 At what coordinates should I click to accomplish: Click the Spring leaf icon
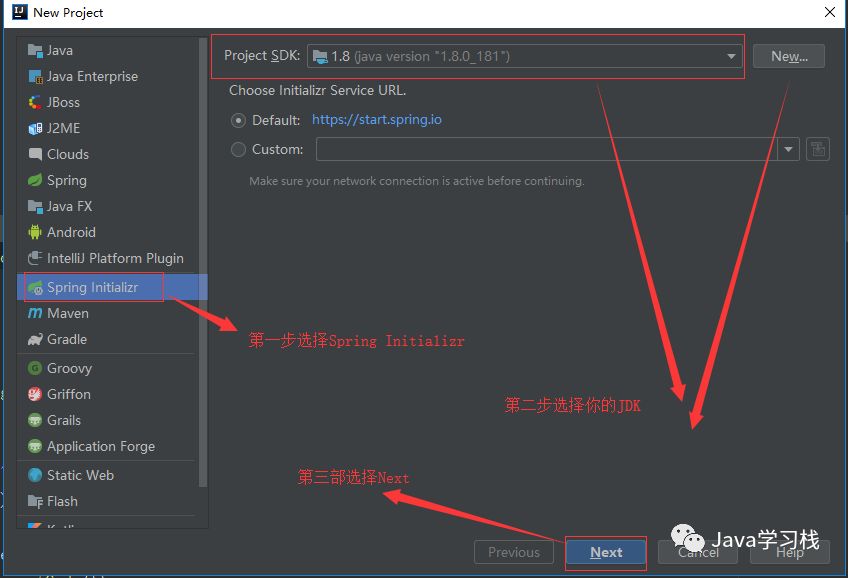click(x=35, y=181)
